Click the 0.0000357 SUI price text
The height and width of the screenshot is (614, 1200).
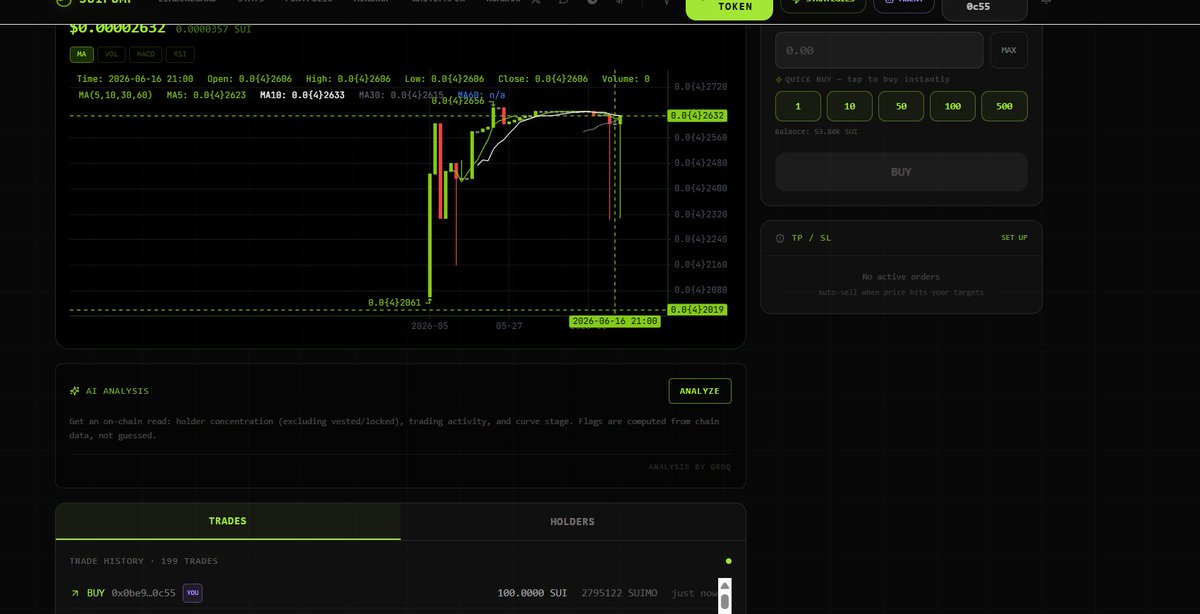(x=213, y=30)
